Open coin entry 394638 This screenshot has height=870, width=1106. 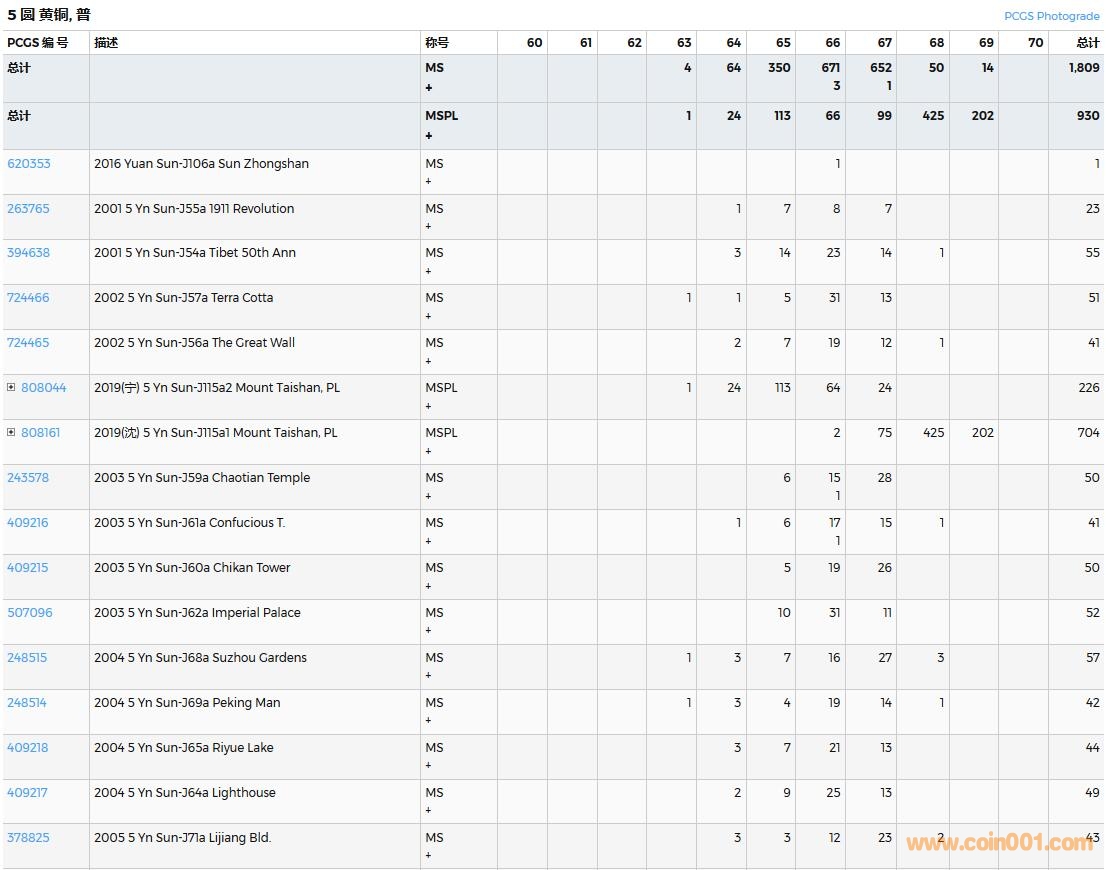coord(28,253)
